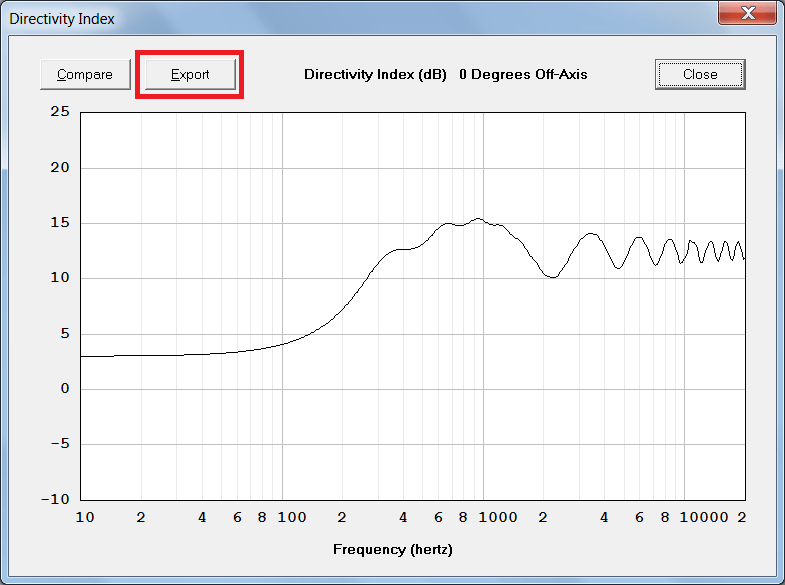Viewport: 785px width, 585px height.
Task: Select the 'Directivity Index (dB)' heading text
Action: [x=375, y=75]
